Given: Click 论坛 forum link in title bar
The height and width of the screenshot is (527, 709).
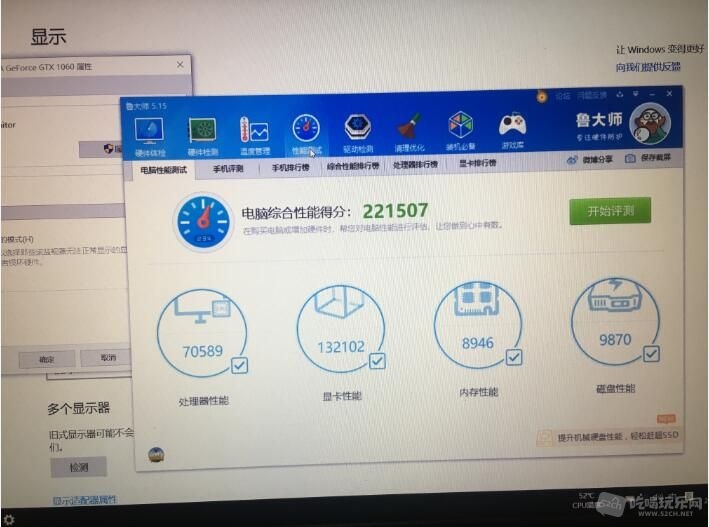Looking at the screenshot, I should [x=562, y=96].
